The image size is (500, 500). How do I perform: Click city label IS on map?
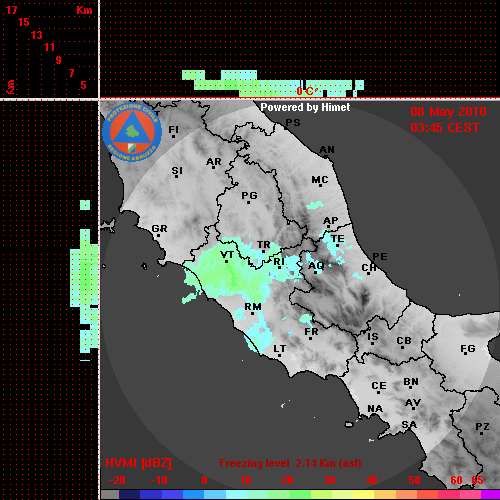point(373,337)
